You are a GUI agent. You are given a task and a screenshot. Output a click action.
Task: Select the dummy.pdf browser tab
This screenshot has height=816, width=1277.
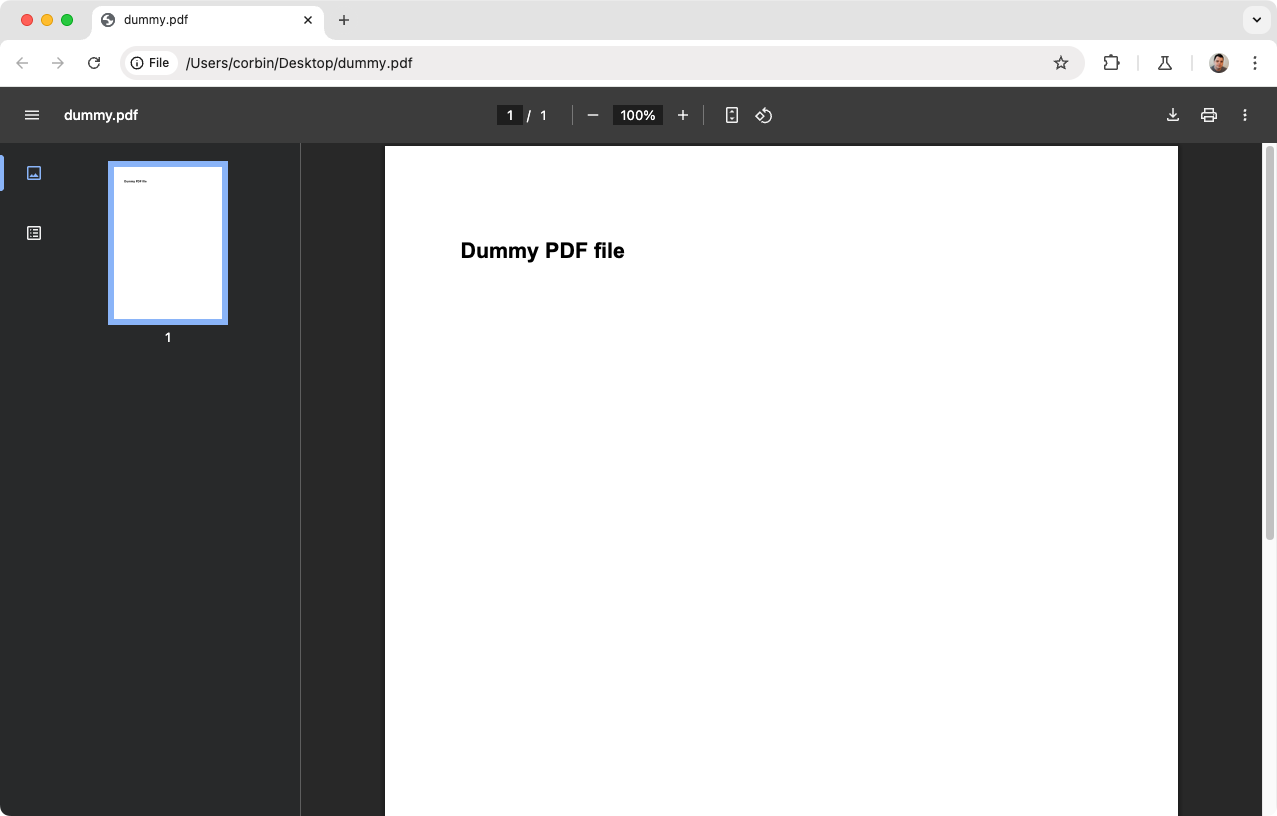[200, 20]
